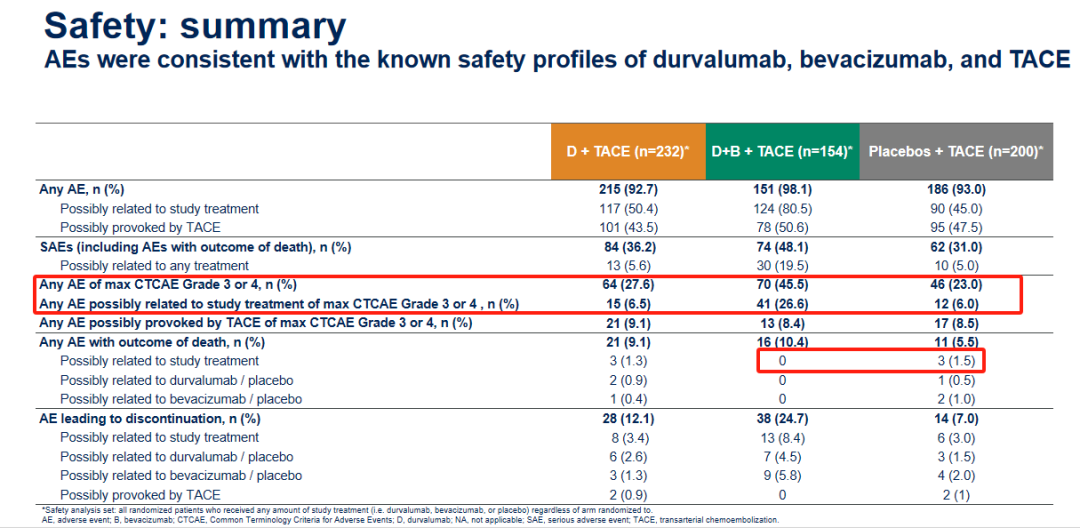
Task: Select the 'SAEs (including AEs with outcome of death)' row label
Action: pyautogui.click(x=194, y=246)
